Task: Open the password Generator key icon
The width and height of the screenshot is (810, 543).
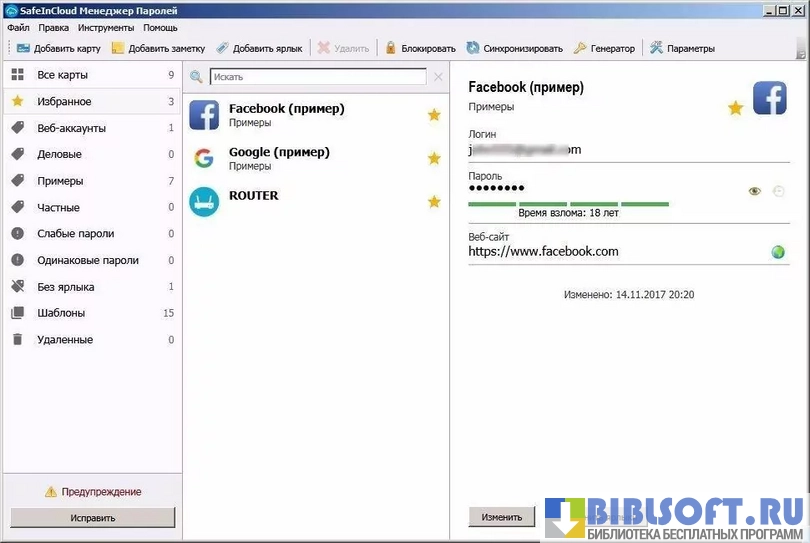Action: click(x=581, y=48)
